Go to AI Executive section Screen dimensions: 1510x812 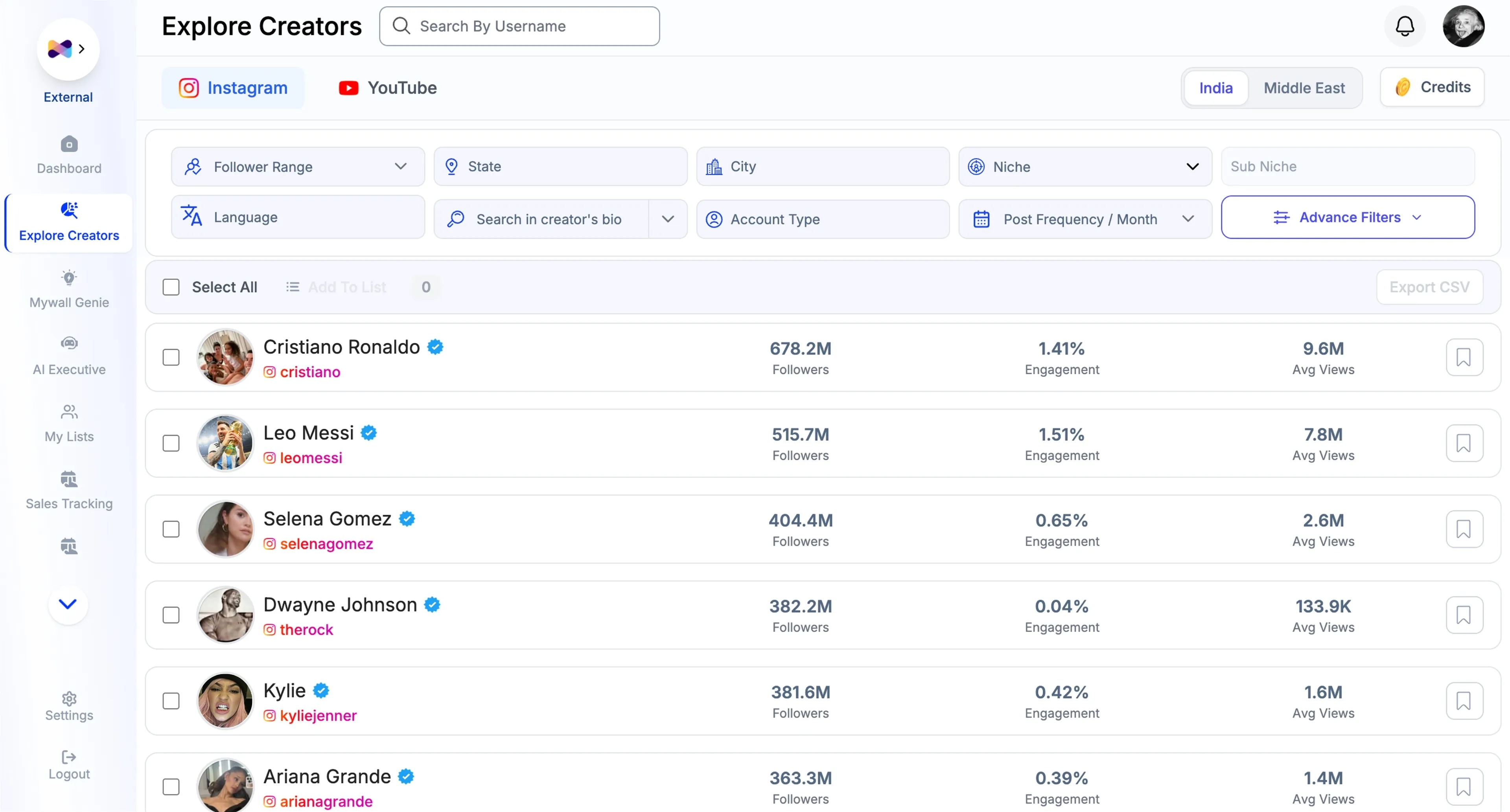(x=69, y=356)
